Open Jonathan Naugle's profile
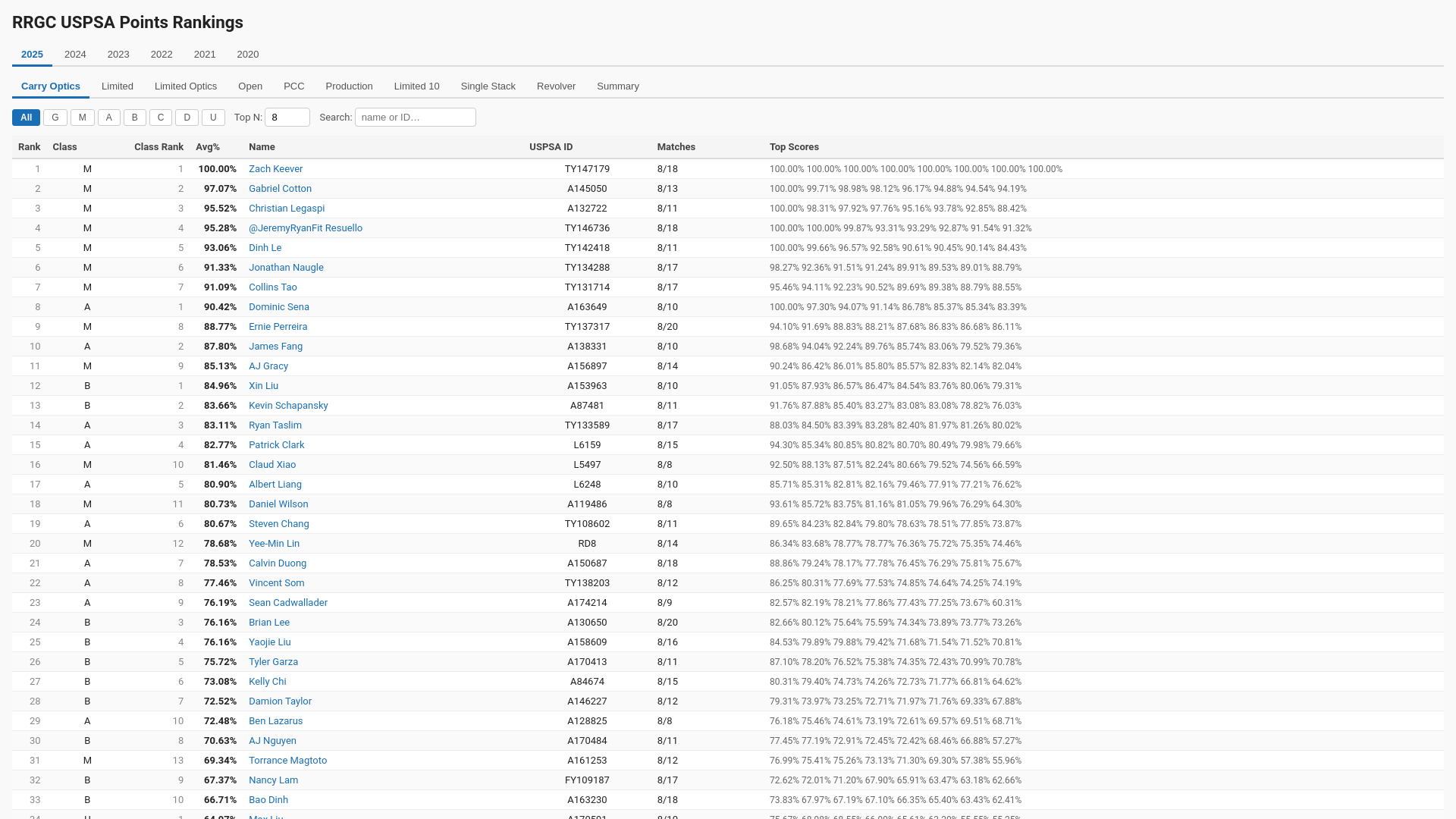This screenshot has height=819, width=1456. click(286, 268)
